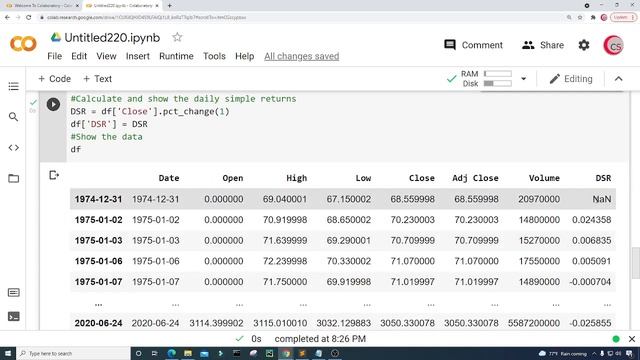The height and width of the screenshot is (360, 640).
Task: Open the command palette icon in sidebar
Action: [13, 293]
